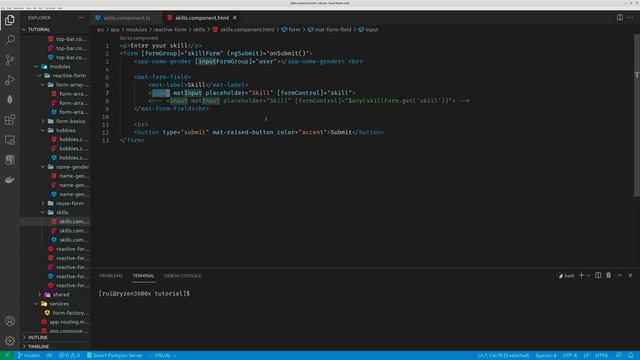Image resolution: width=640 pixels, height=360 pixels.
Task: Close the terminal panel
Action: [630, 276]
